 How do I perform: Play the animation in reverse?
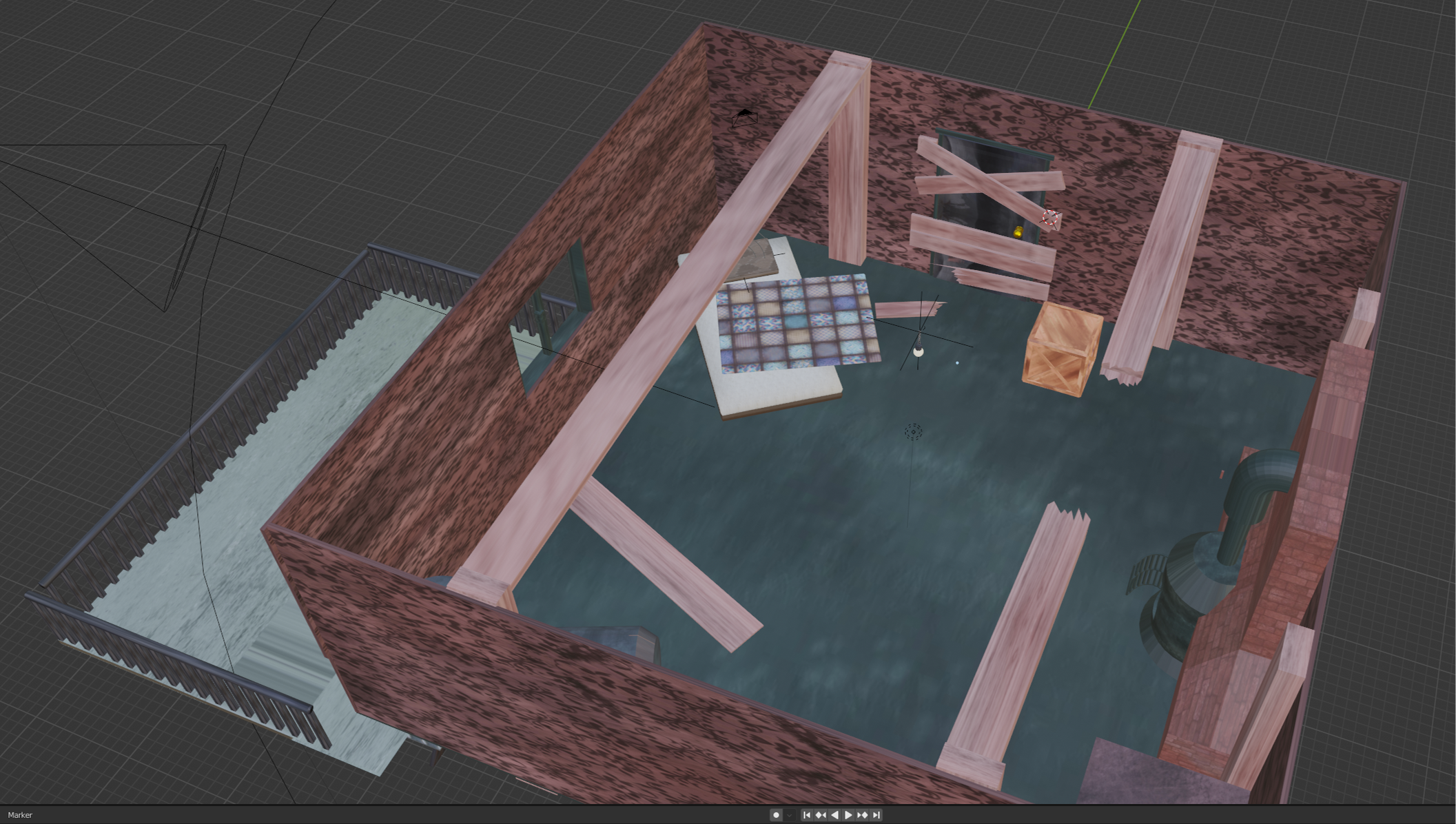tap(834, 815)
